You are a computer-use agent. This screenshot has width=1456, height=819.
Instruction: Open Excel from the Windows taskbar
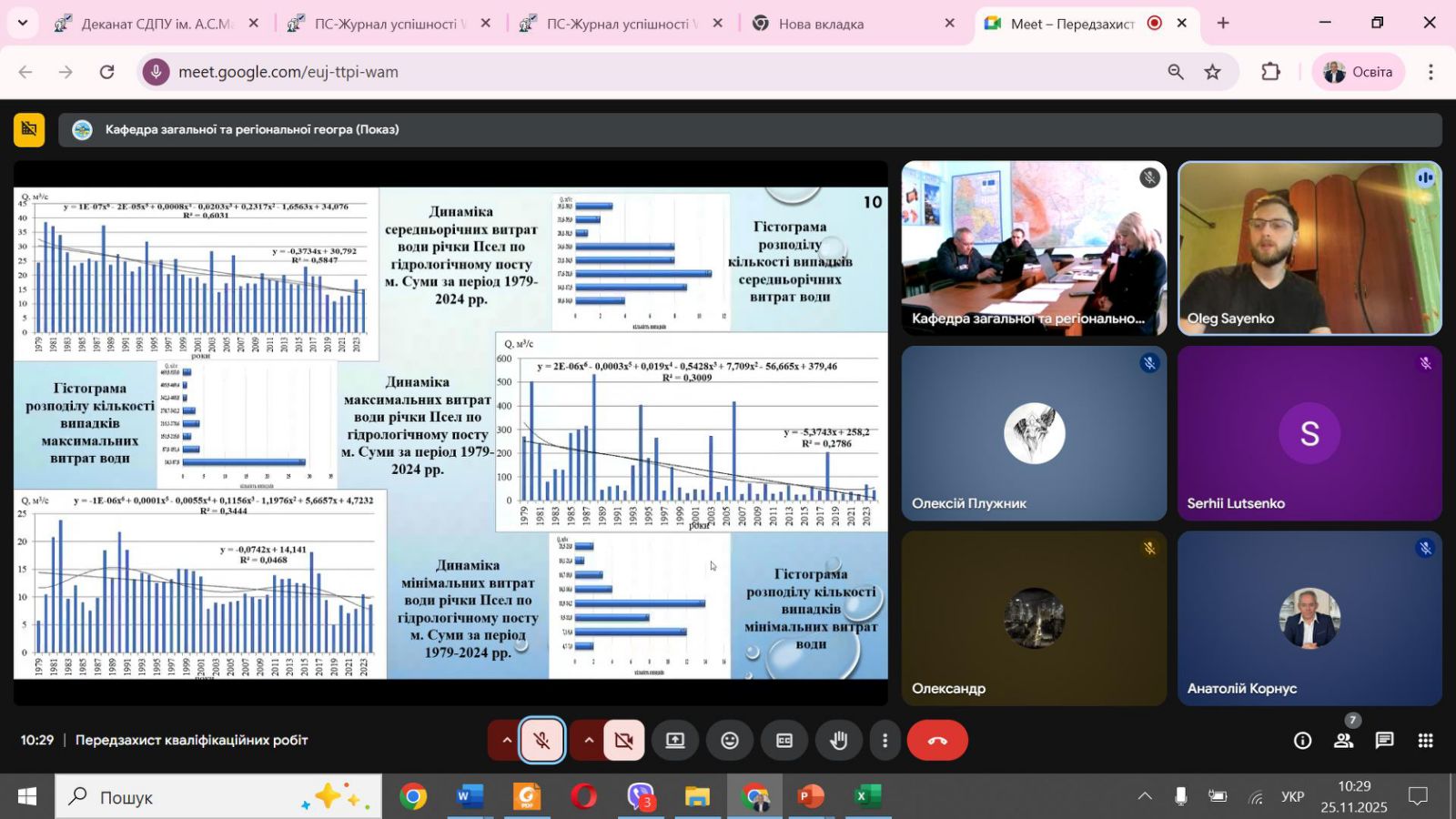pos(867,797)
